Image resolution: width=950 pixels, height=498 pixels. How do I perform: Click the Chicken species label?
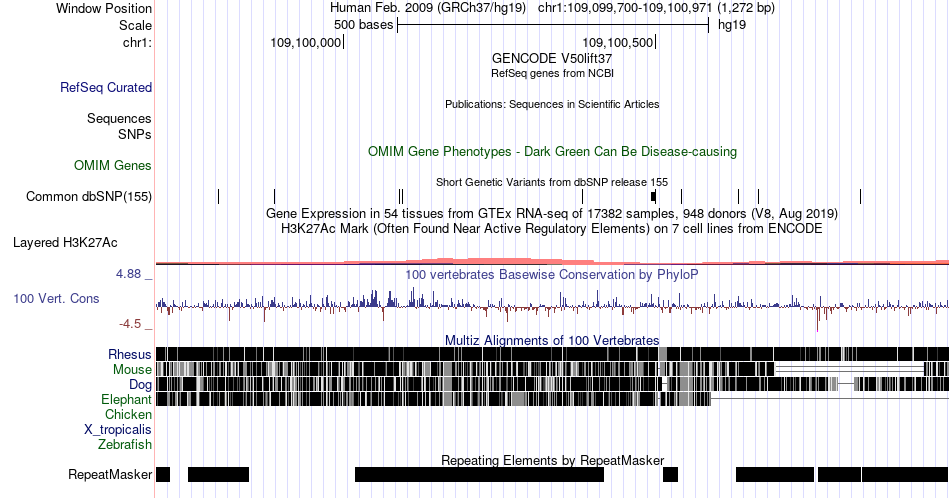click(x=128, y=414)
